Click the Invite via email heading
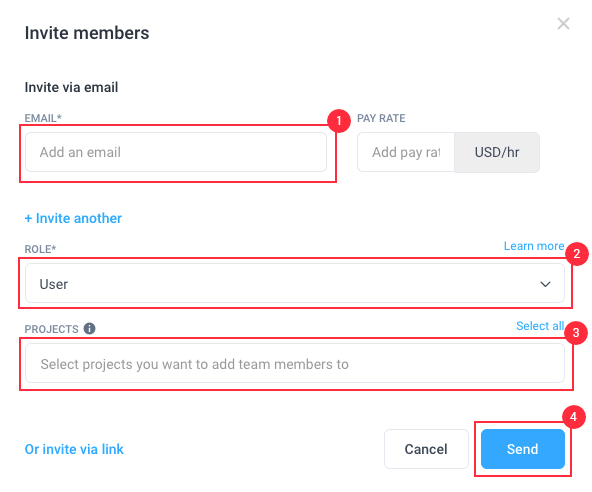The height and width of the screenshot is (492, 592). coord(71,87)
